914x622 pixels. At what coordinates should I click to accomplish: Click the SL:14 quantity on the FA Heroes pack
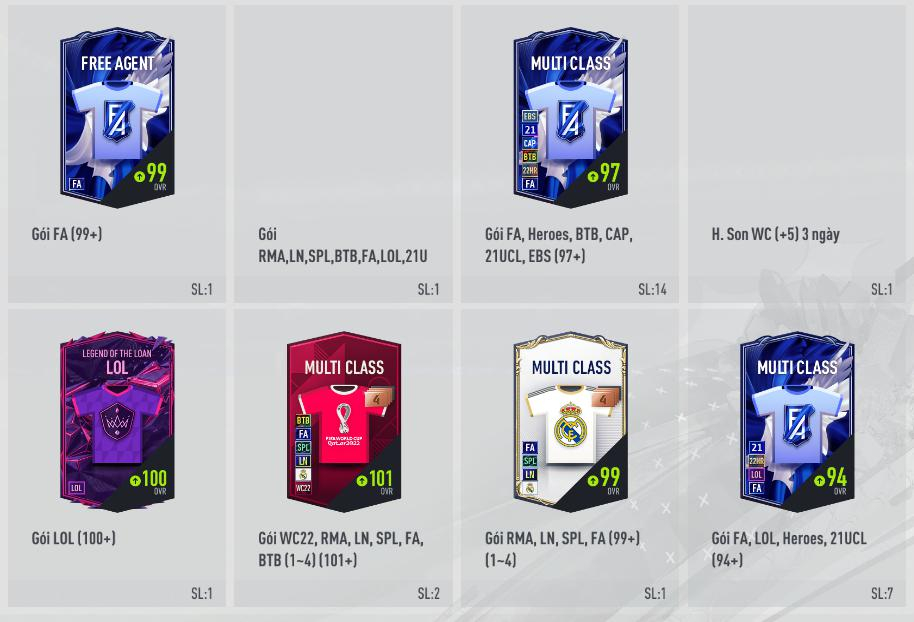click(x=652, y=289)
